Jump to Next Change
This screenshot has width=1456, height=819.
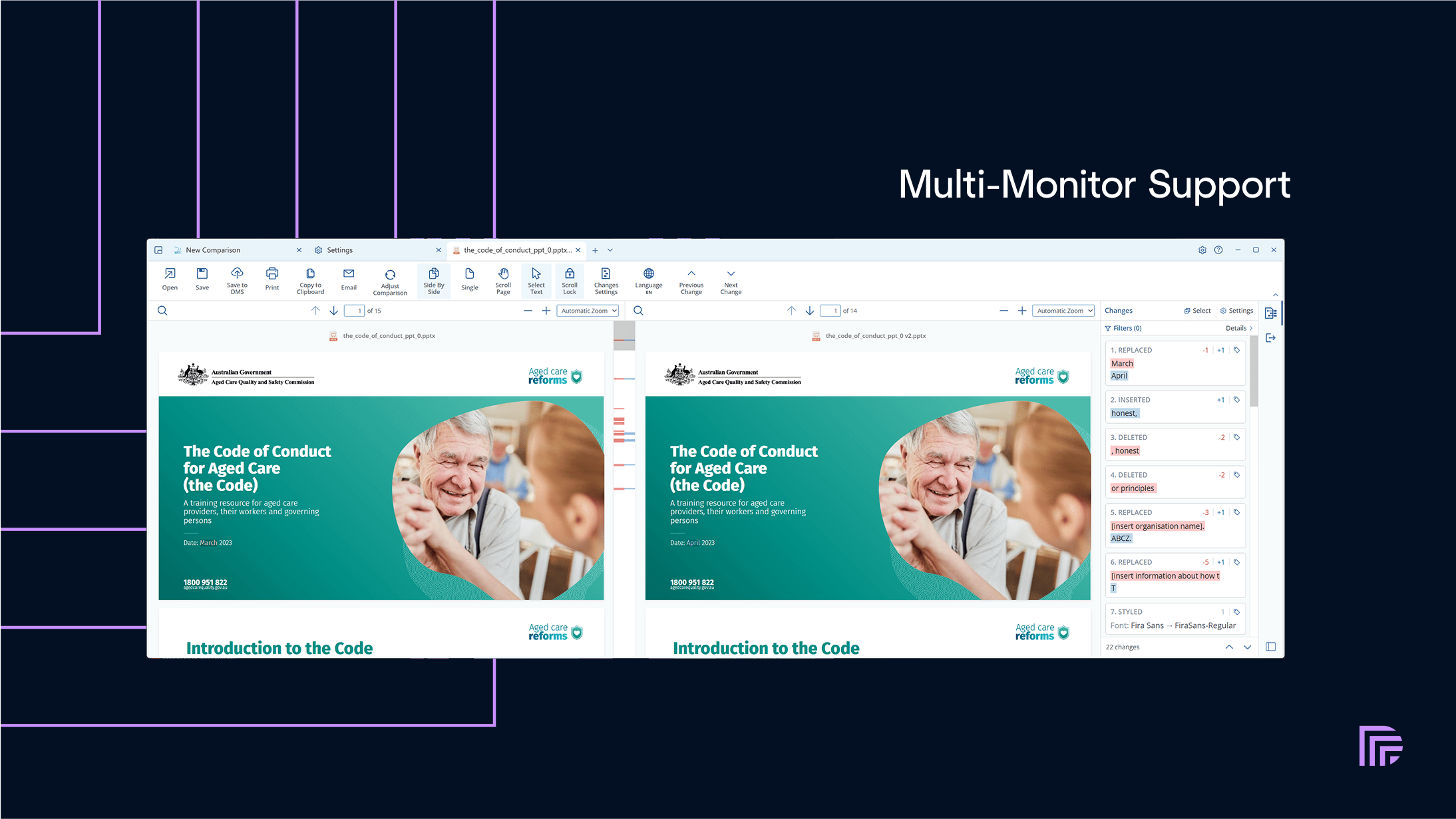tap(731, 280)
